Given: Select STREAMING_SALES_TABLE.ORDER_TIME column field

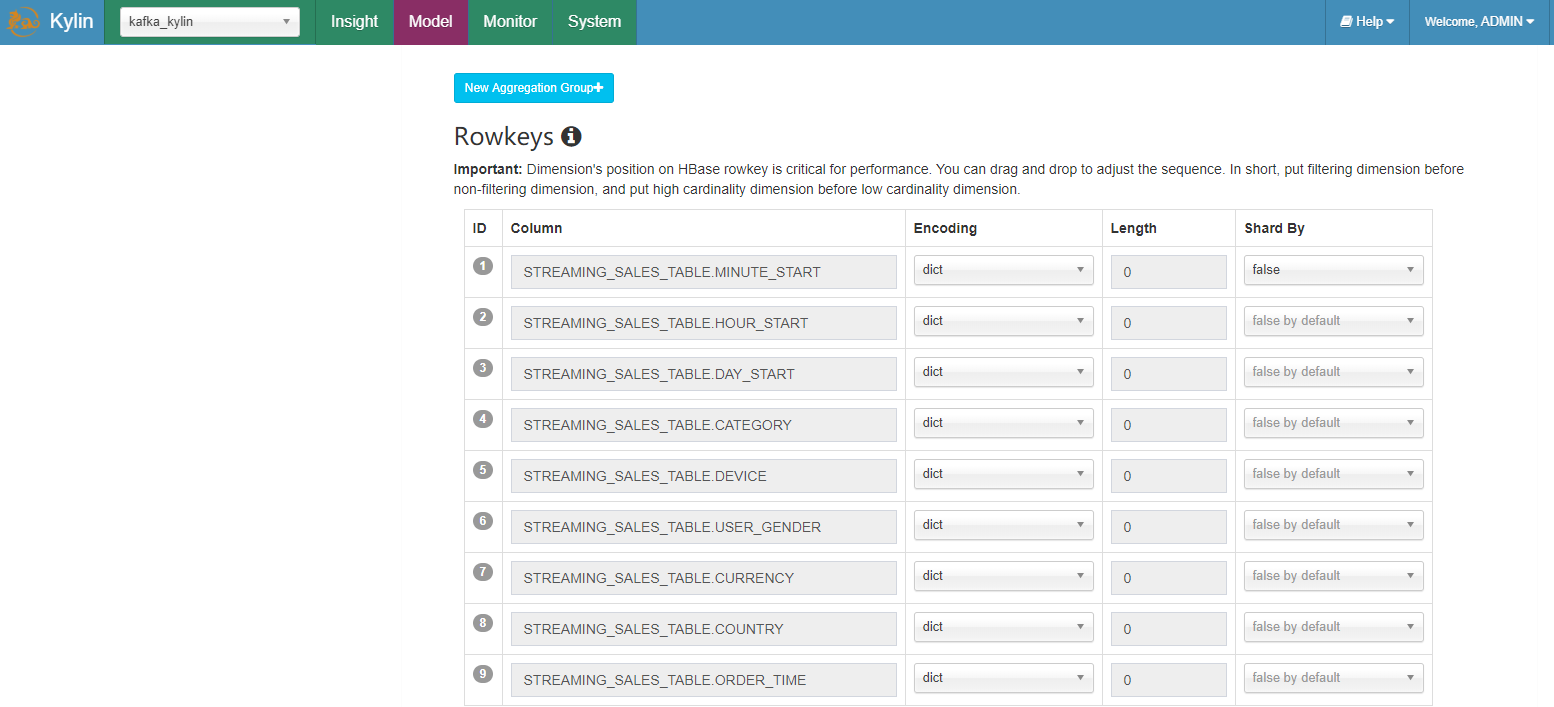Looking at the screenshot, I should coord(704,680).
